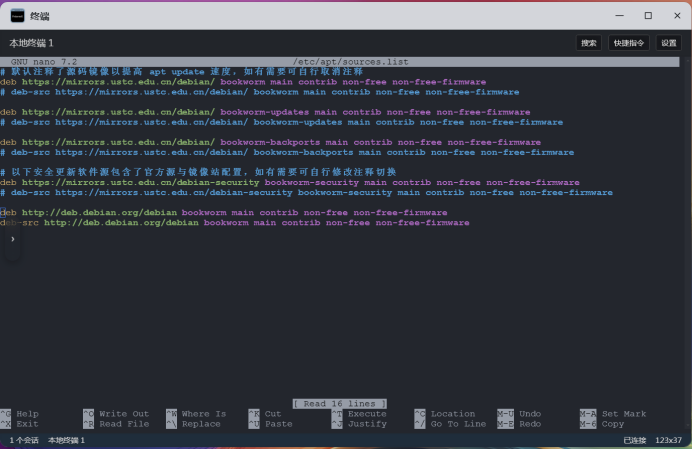This screenshot has width=693, height=450.
Task: Click the ^K Cut shortcut label
Action: (266, 414)
